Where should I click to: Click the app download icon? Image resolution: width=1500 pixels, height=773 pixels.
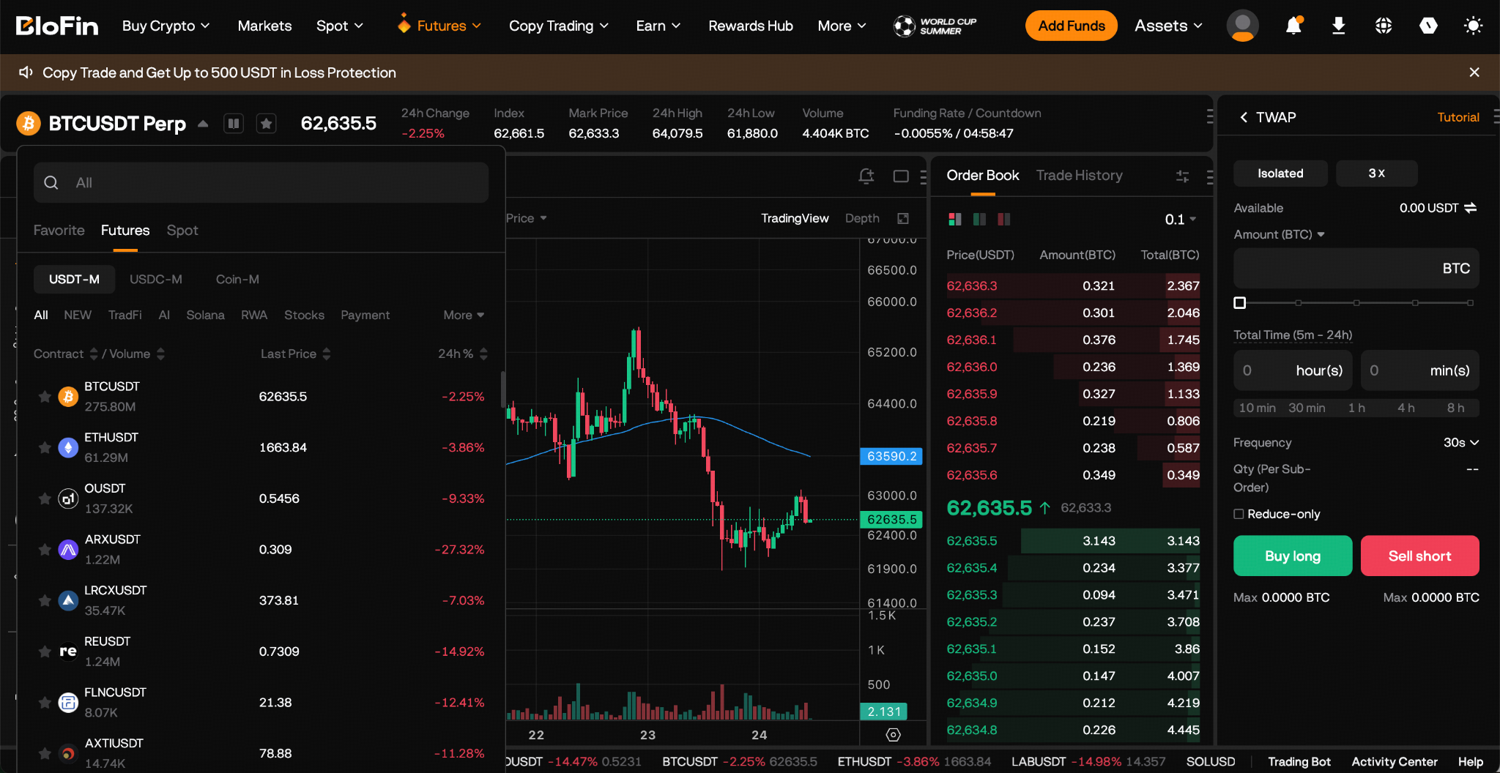[x=1338, y=26]
